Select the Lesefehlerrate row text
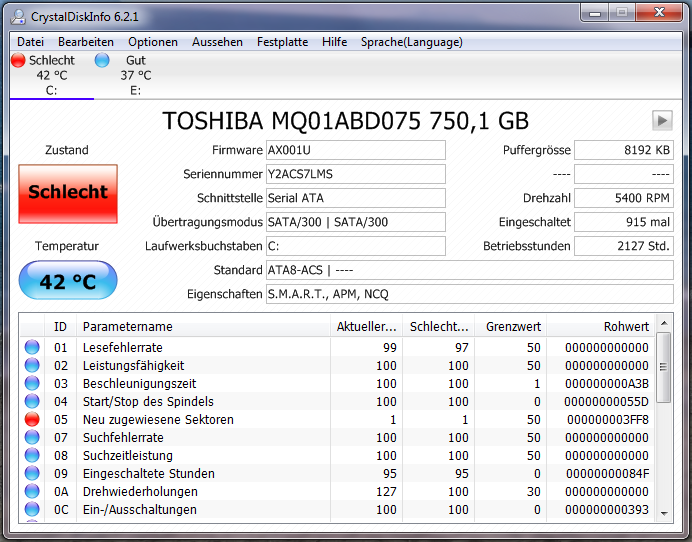 123,347
